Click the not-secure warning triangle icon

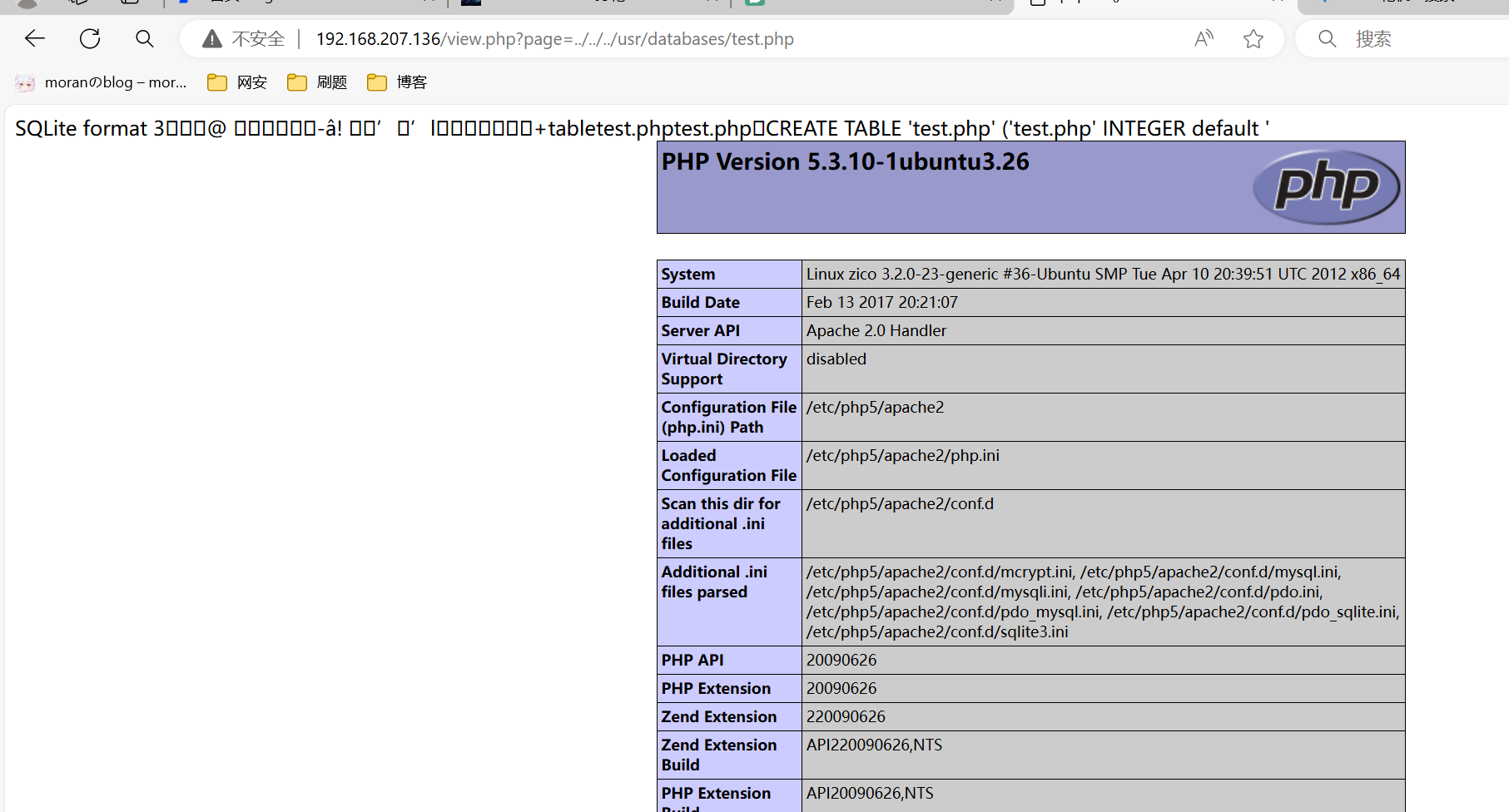tap(212, 39)
